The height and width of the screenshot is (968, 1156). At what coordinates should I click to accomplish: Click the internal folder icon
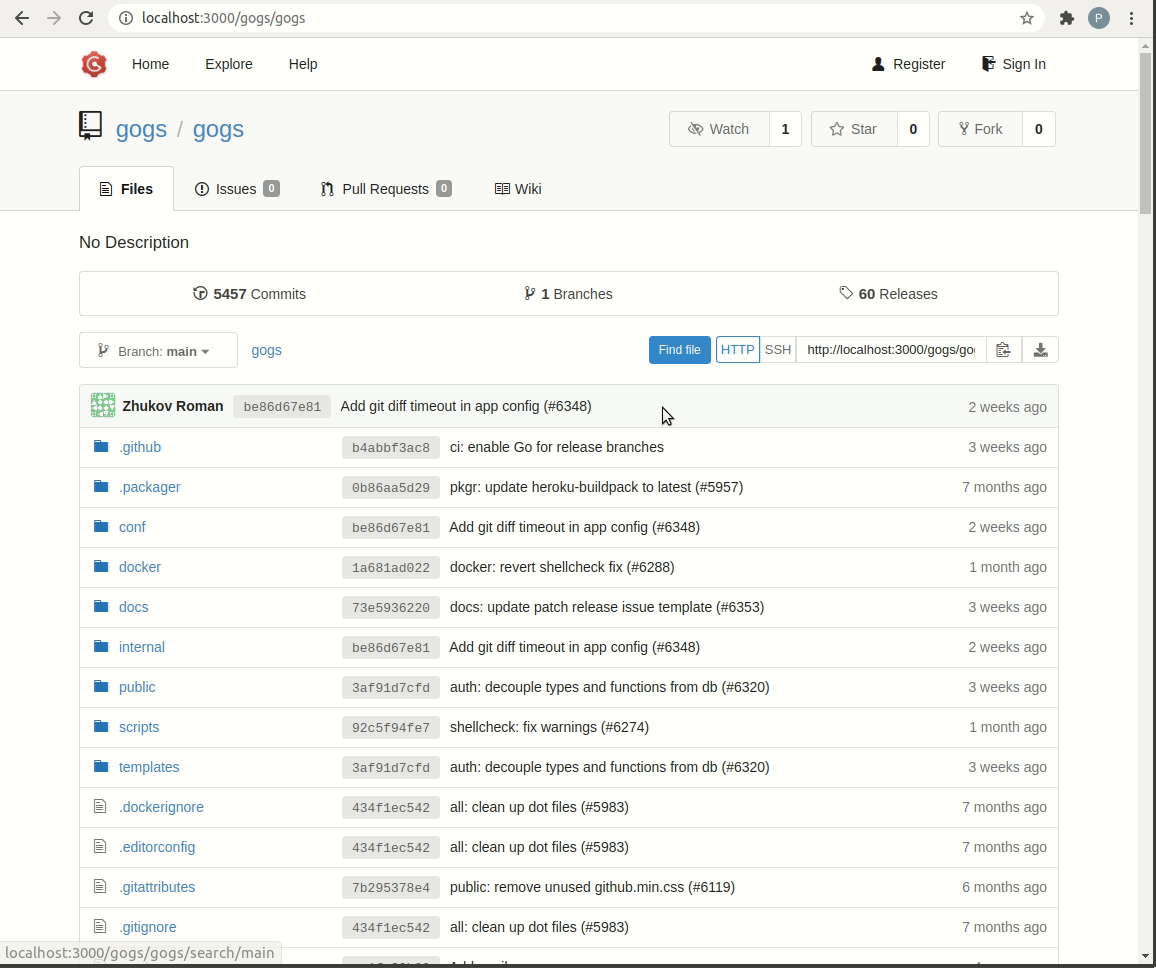pos(101,647)
